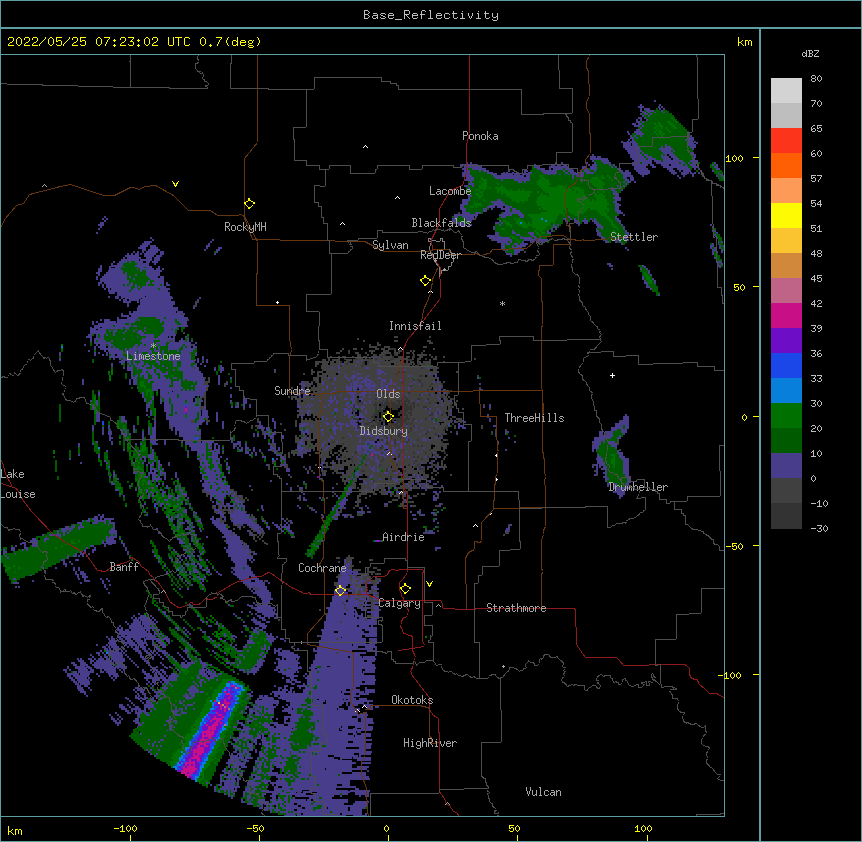Click the white asterisk marker above Limestone
The height and width of the screenshot is (842, 862).
[x=153, y=346]
